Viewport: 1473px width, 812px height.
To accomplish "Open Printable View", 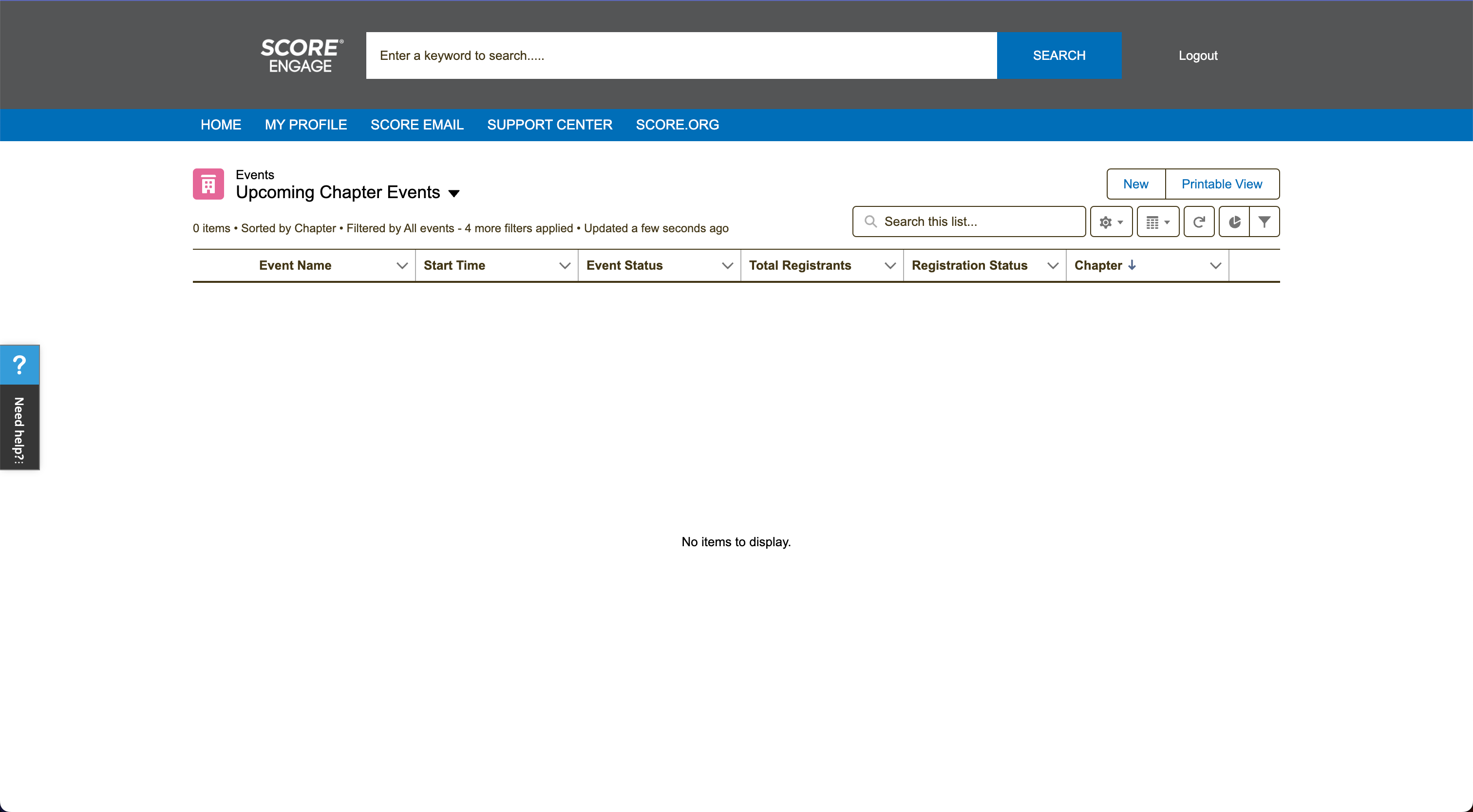I will click(1222, 184).
